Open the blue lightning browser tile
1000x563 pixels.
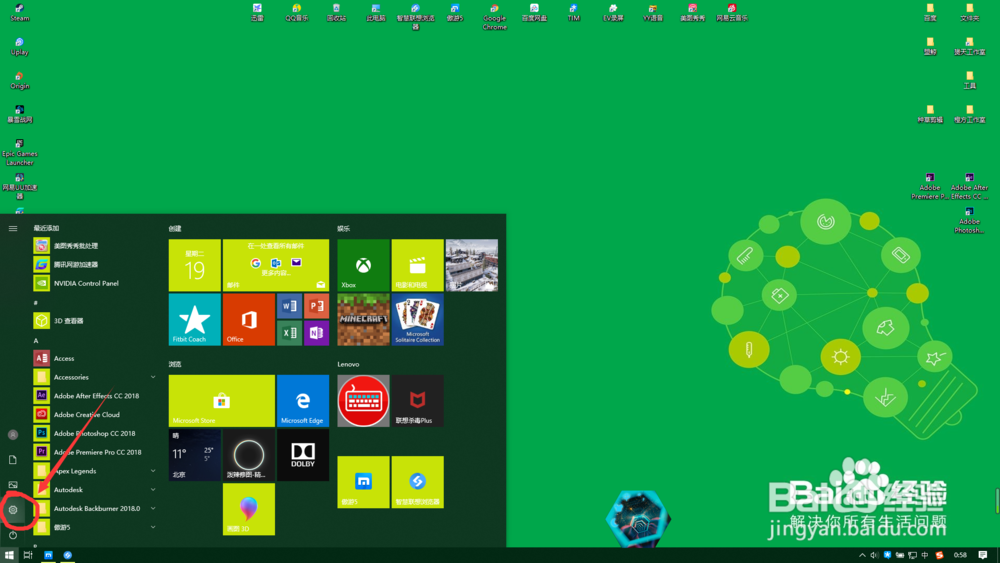417,482
